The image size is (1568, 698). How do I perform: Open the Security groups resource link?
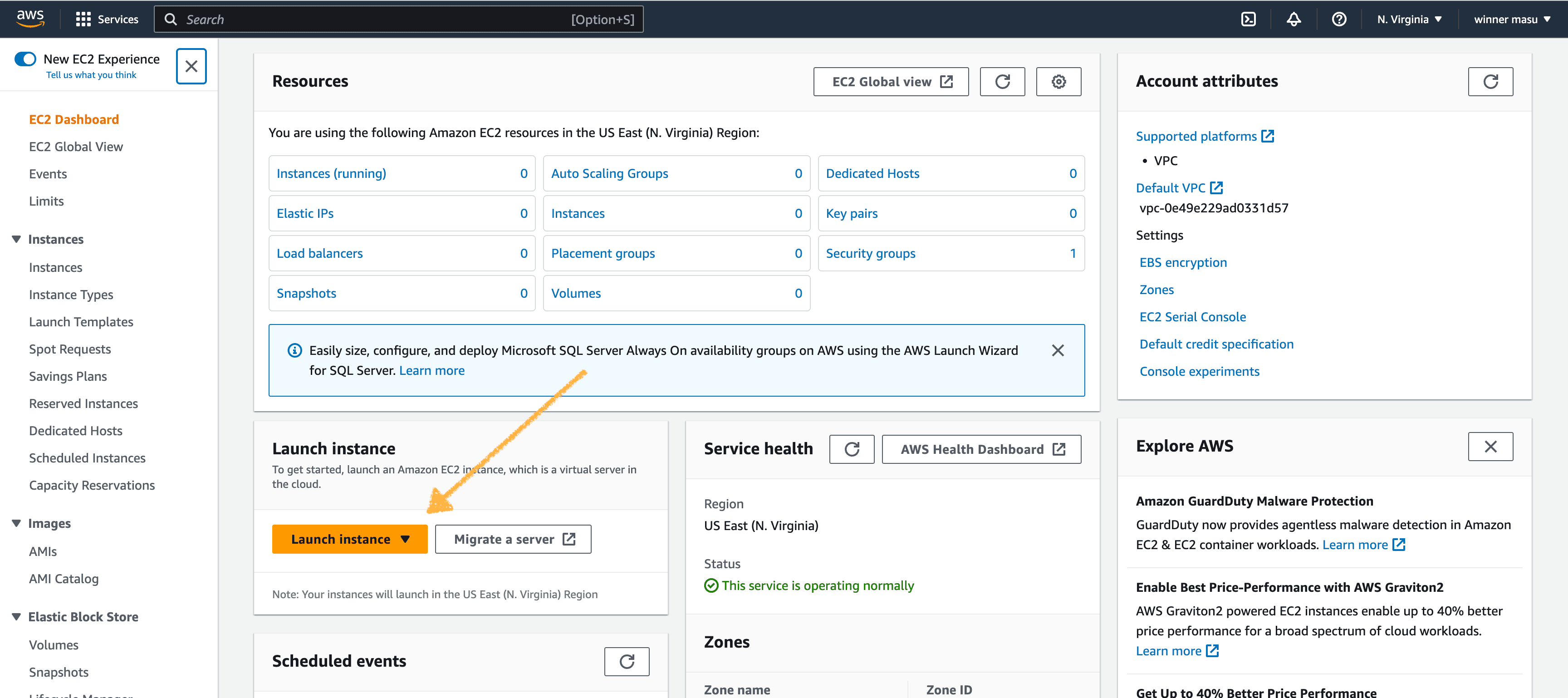click(870, 253)
